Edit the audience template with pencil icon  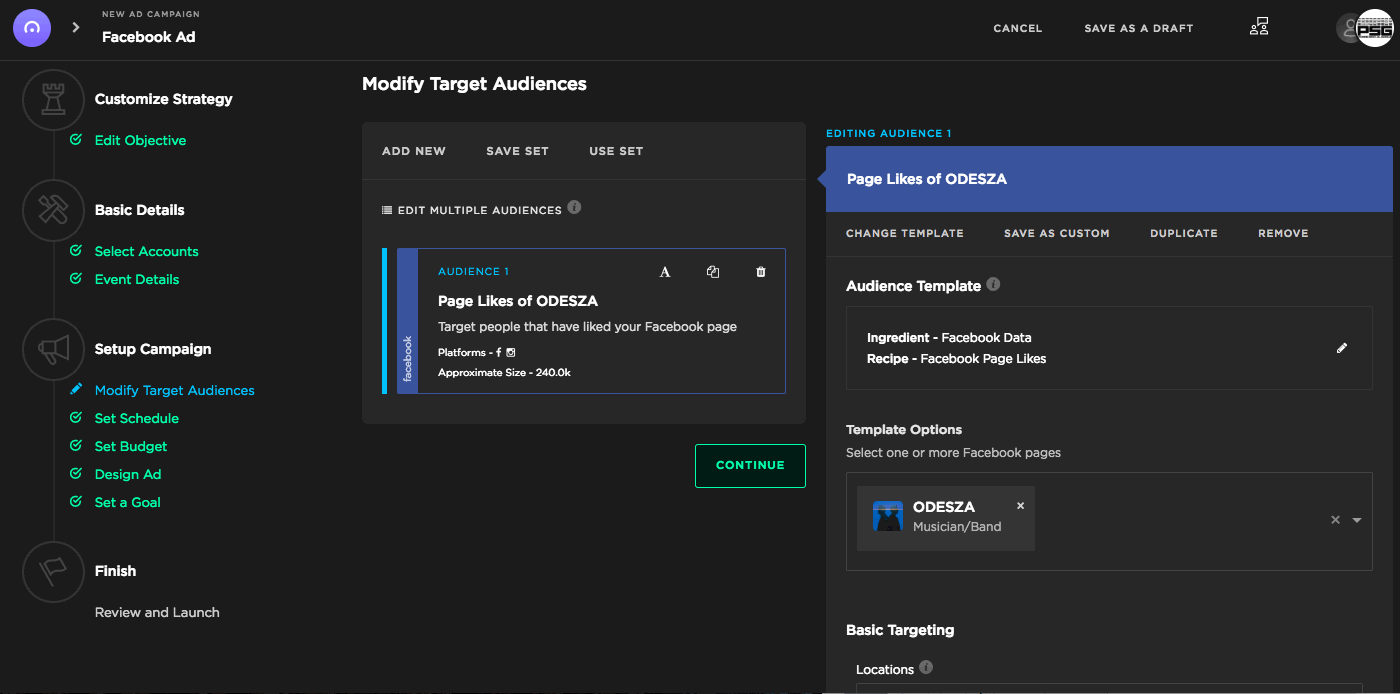coord(1342,348)
